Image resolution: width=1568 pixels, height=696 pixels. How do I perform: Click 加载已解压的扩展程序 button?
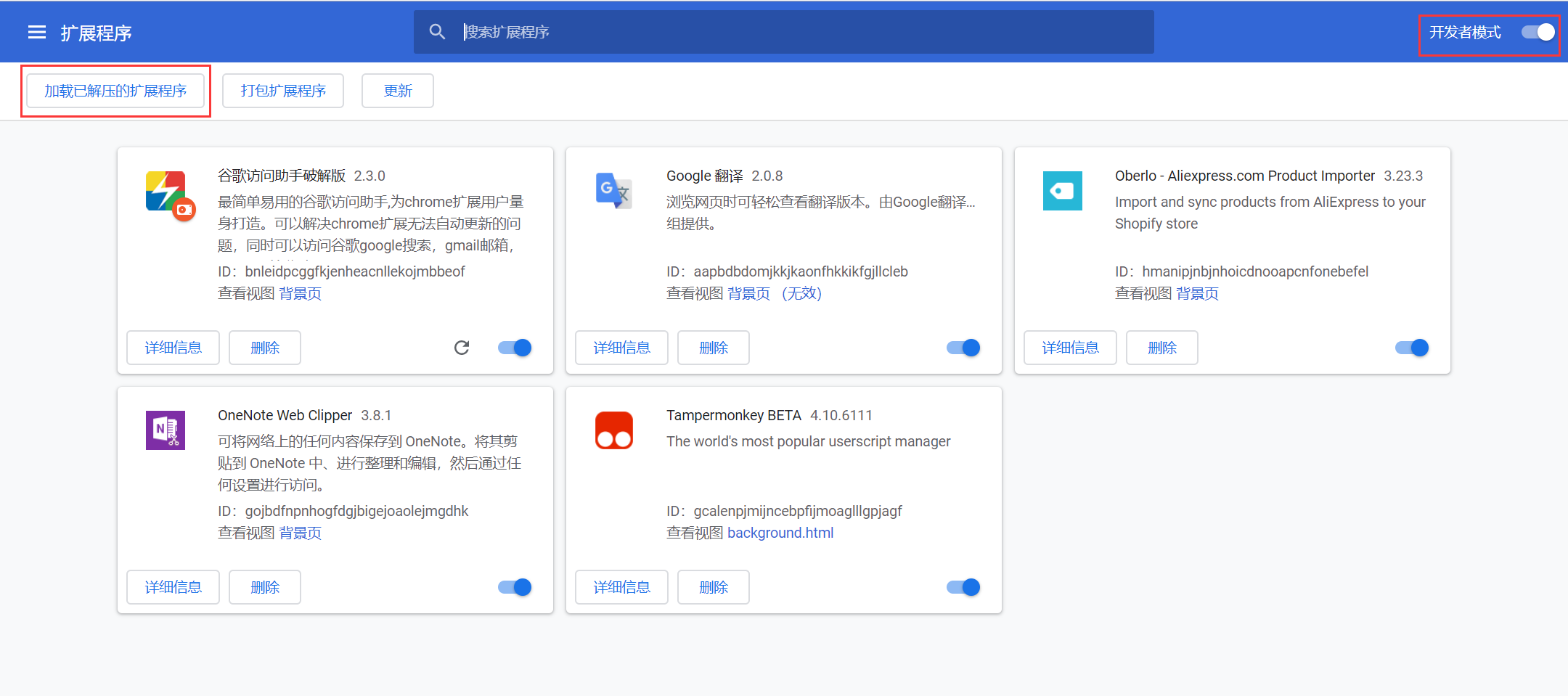[115, 91]
